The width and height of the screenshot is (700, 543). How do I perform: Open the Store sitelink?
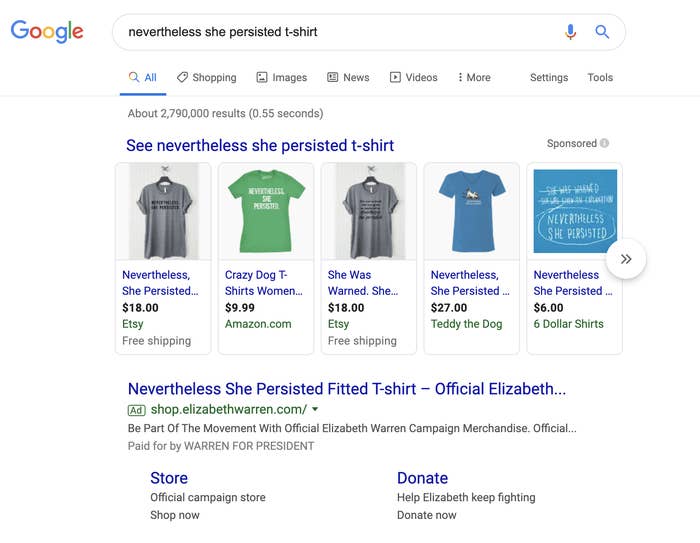169,478
